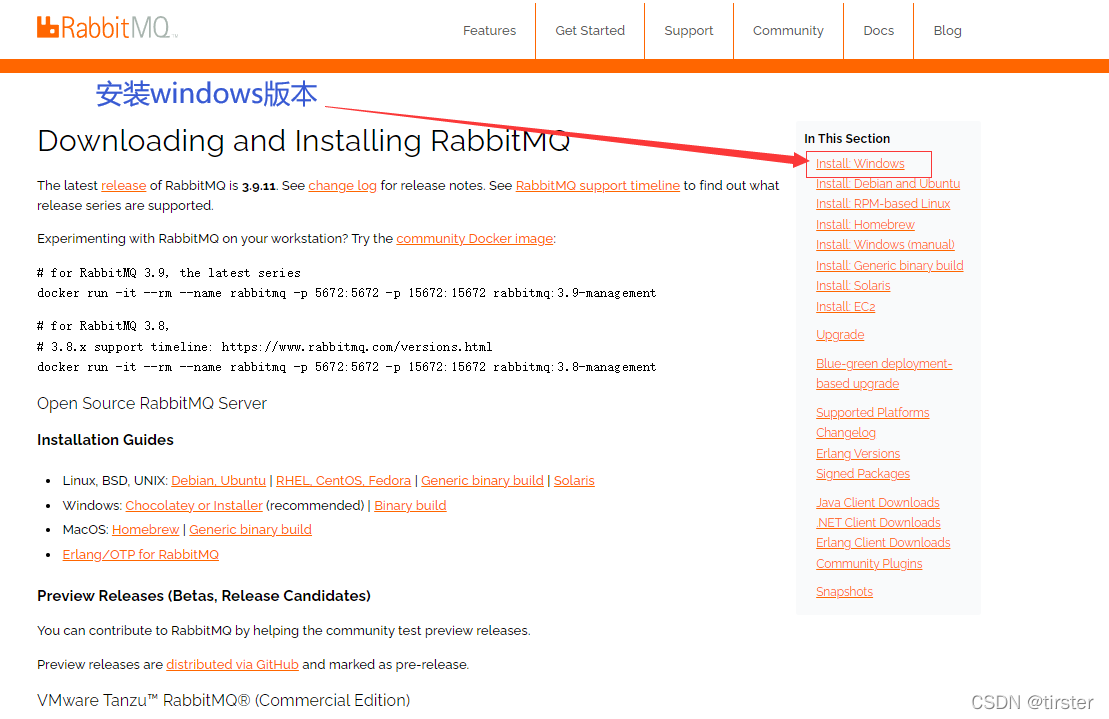This screenshot has height=719, width=1109.
Task: Open distributed via GitHub link
Action: (233, 665)
